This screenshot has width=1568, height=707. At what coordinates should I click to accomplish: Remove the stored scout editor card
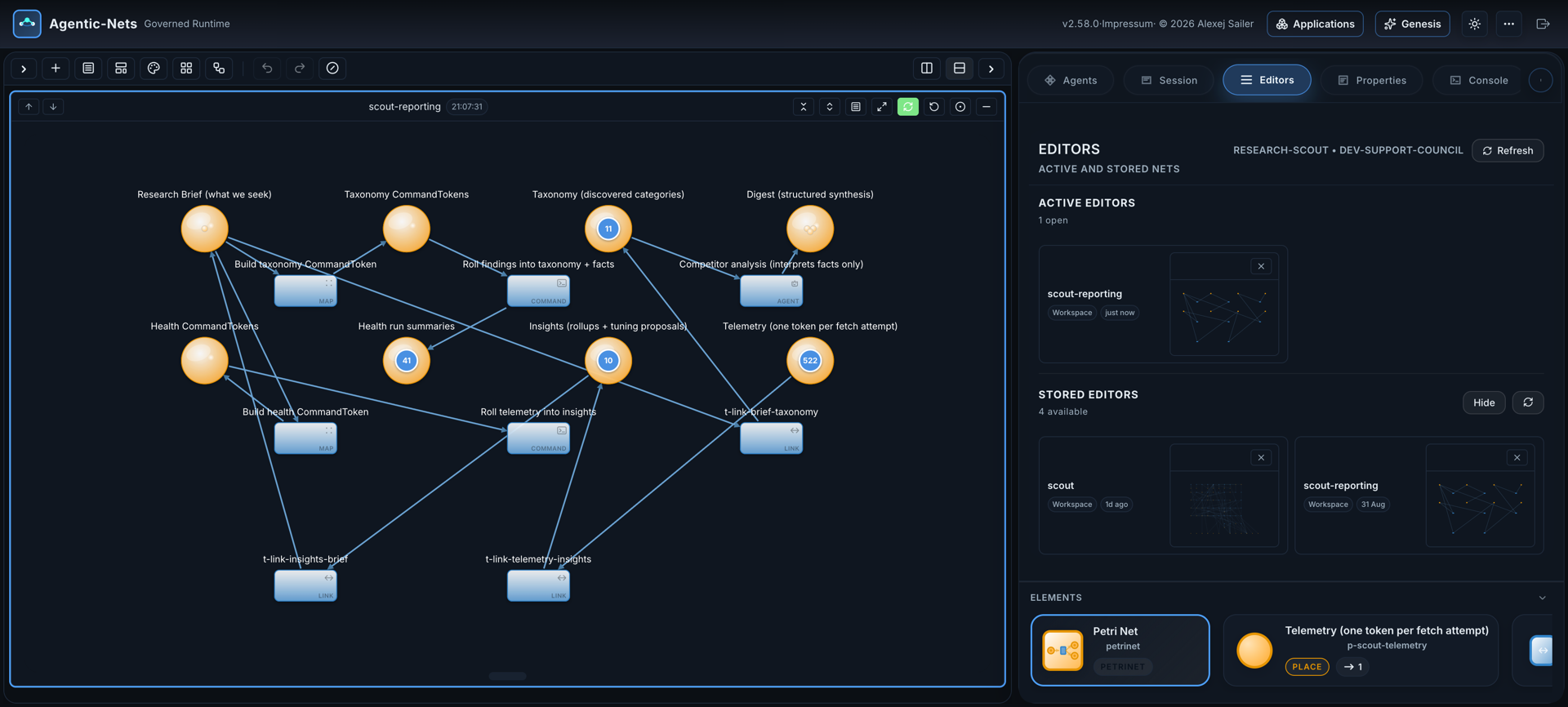1261,458
